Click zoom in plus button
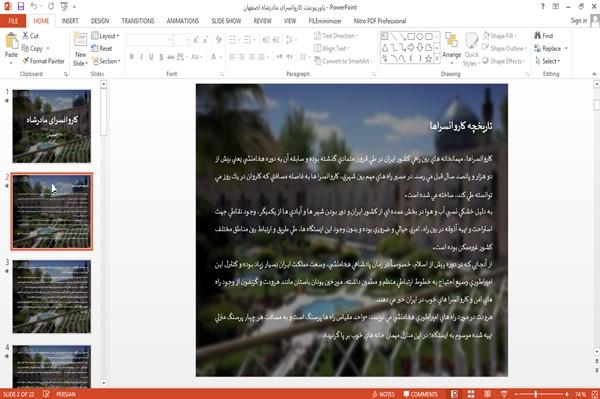Image resolution: width=600 pixels, height=399 pixels. click(567, 394)
